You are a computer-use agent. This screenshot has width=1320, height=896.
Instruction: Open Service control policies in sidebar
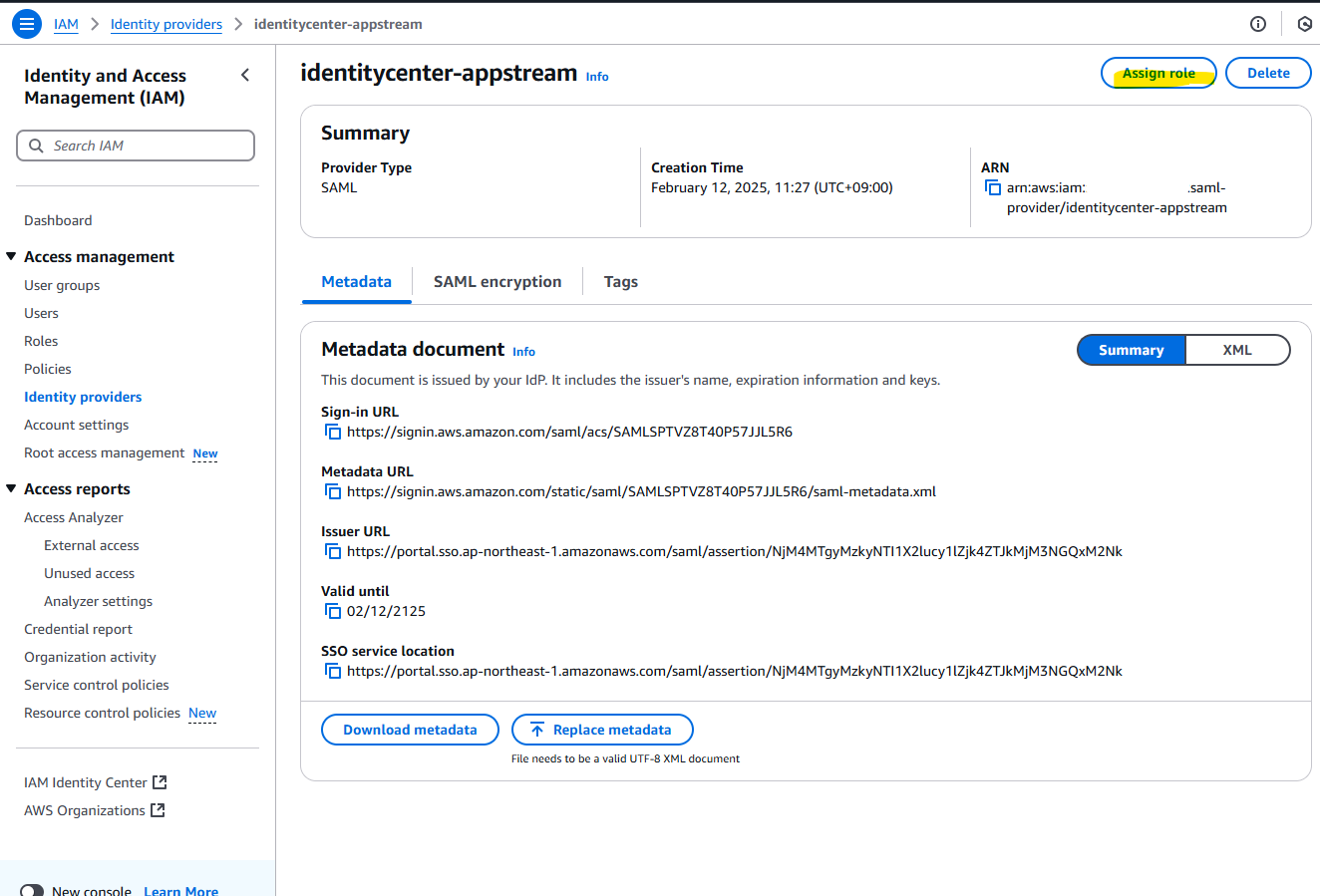click(97, 685)
